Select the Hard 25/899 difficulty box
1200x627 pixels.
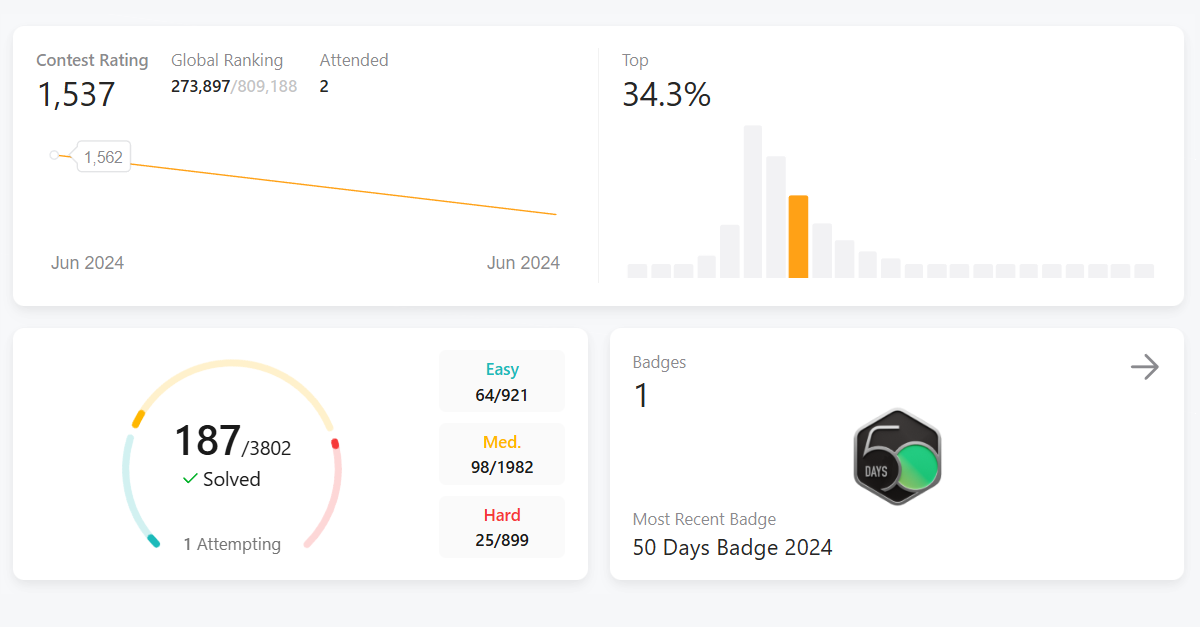pyautogui.click(x=502, y=527)
